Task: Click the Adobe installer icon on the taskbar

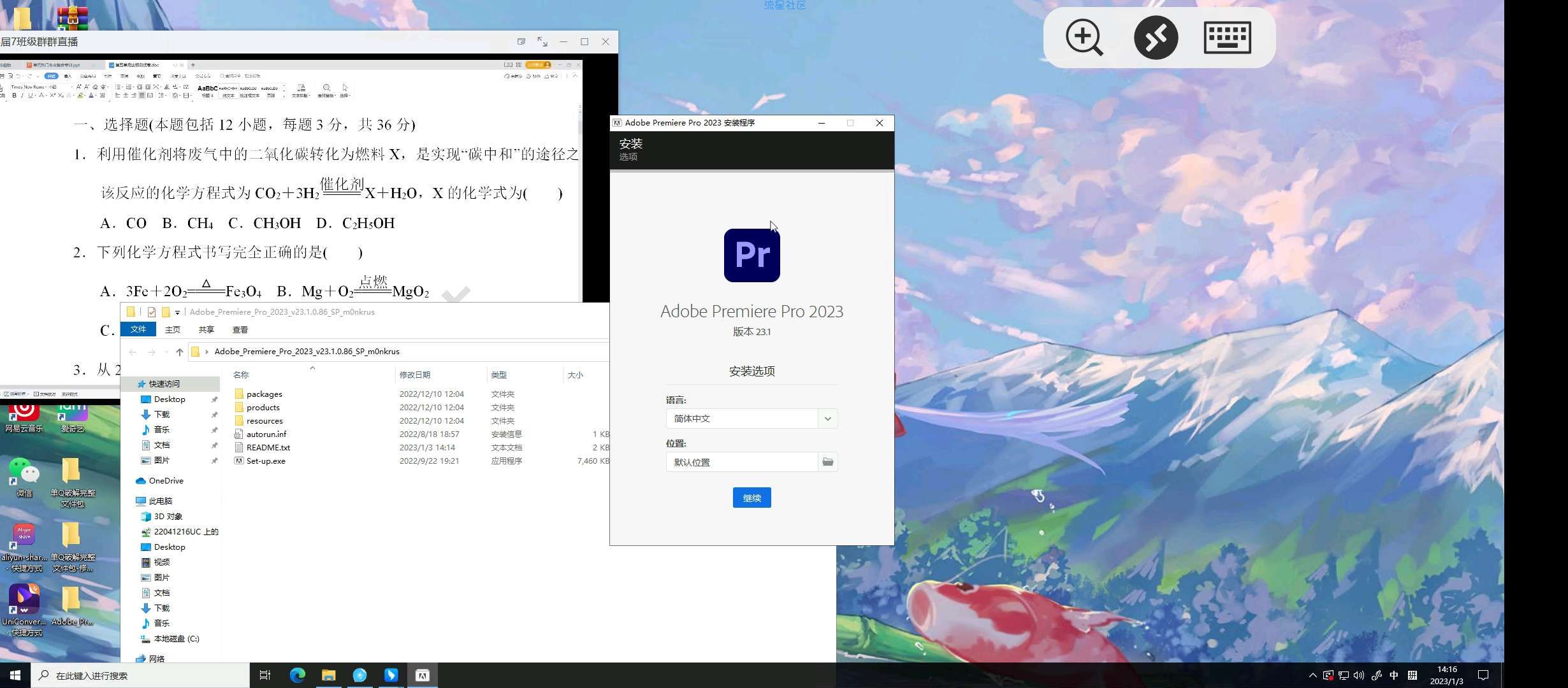Action: [422, 675]
